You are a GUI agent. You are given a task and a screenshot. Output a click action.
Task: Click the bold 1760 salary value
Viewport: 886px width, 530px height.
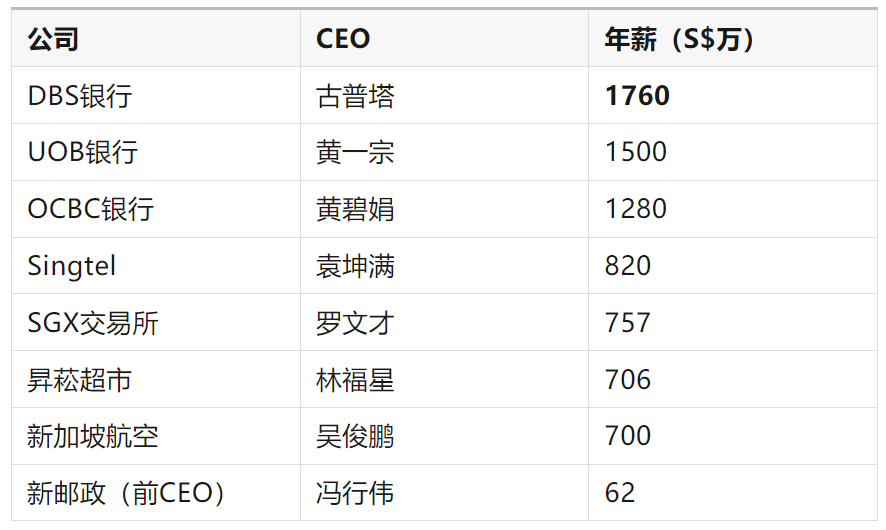(x=637, y=95)
